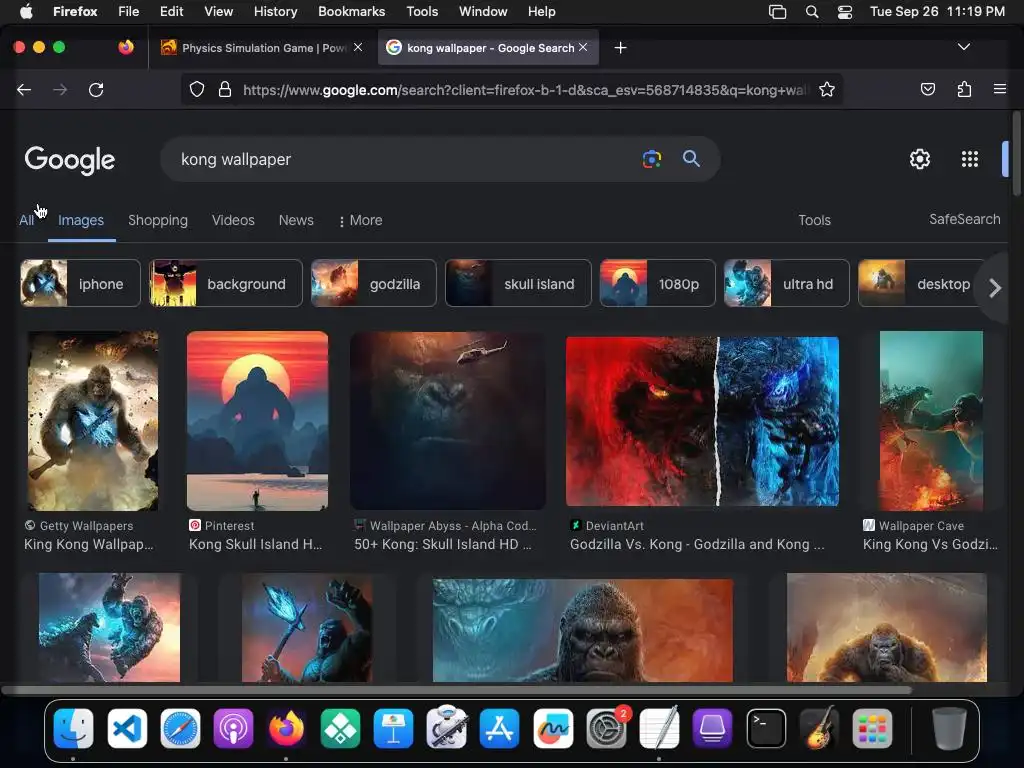Open Podcasts app in dock
Image resolution: width=1024 pixels, height=768 pixels.
tap(233, 728)
